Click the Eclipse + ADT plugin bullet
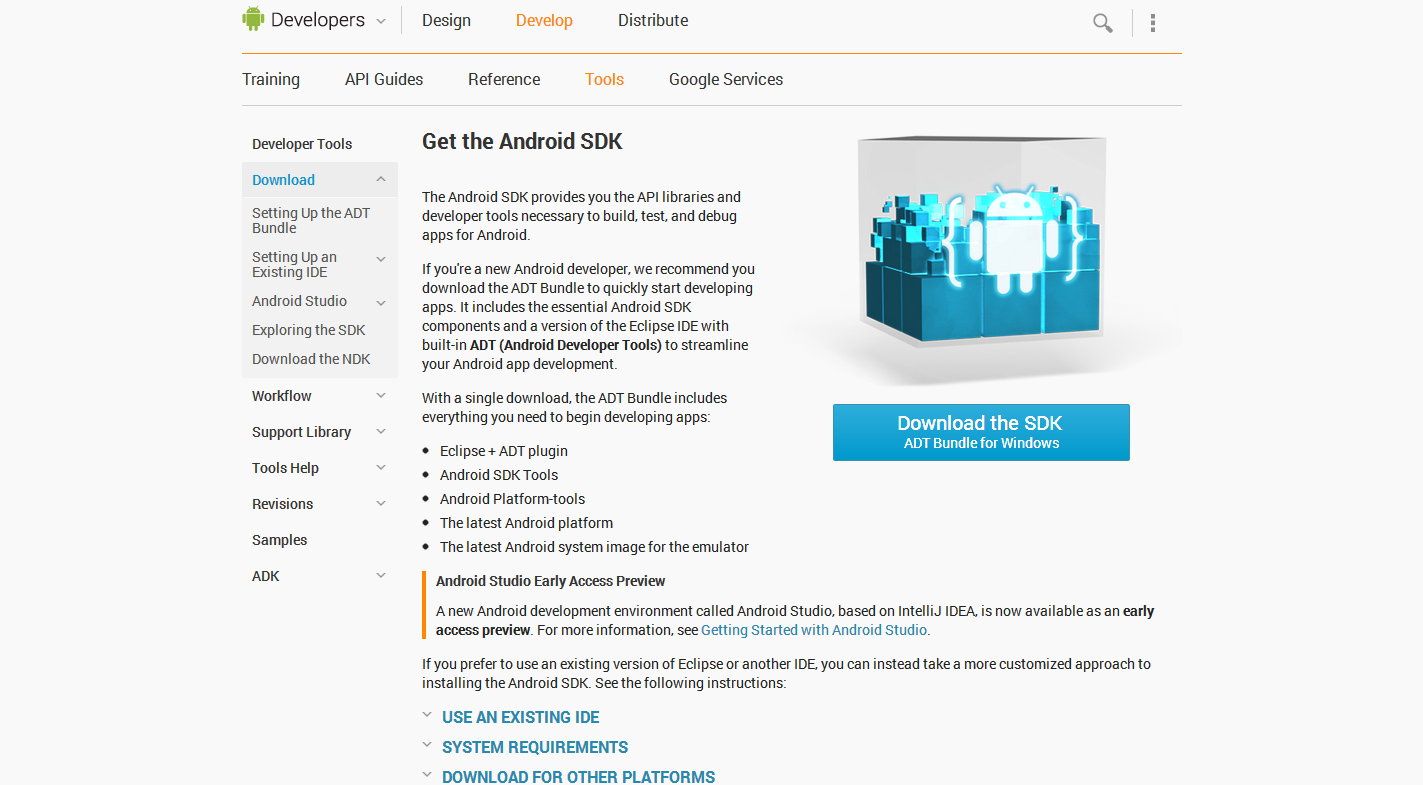 (503, 451)
